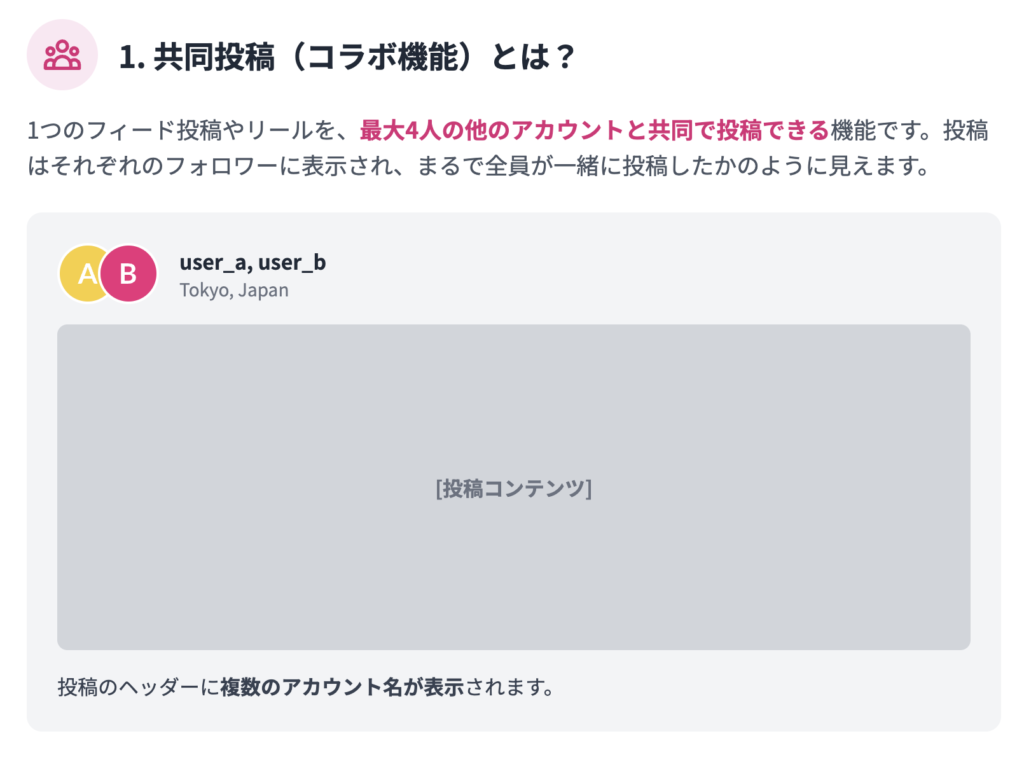The height and width of the screenshot is (757, 1024).
Task: Click the number 1. in the section heading
Action: (x=132, y=57)
